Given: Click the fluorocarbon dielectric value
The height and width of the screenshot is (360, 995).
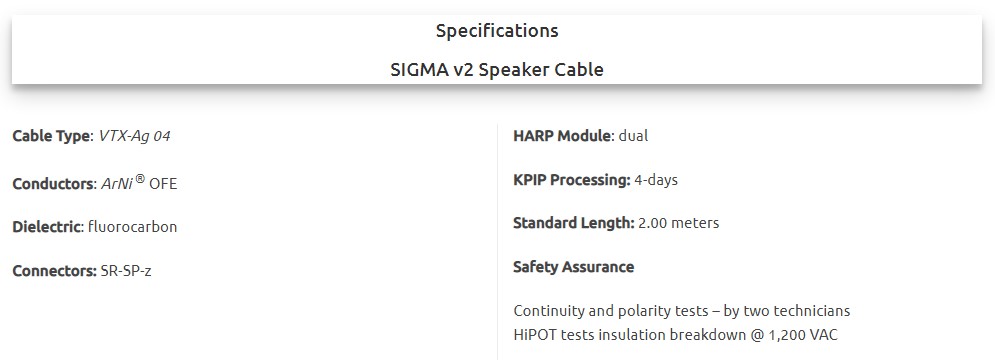Looking at the screenshot, I should [x=133, y=227].
